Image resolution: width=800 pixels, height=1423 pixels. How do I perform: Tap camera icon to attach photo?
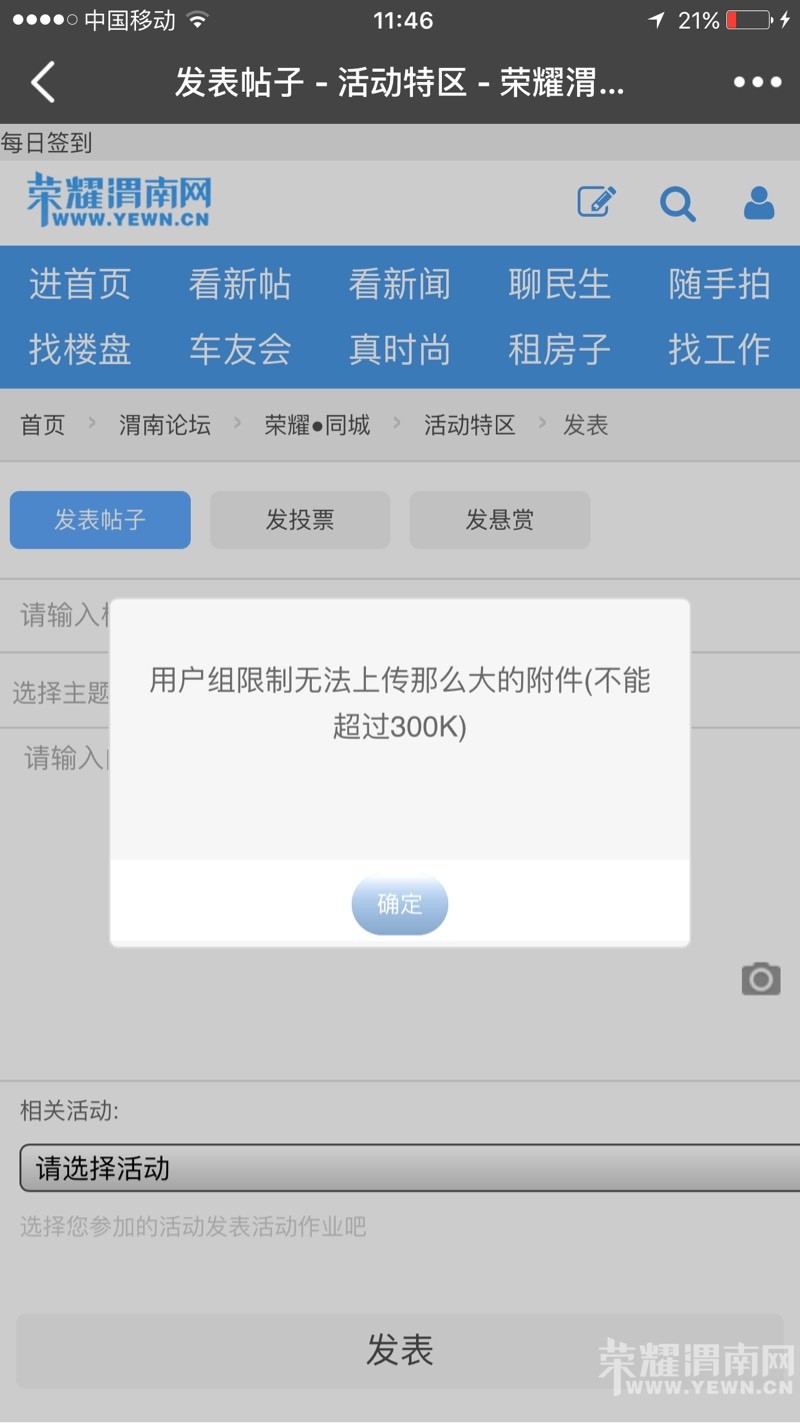761,978
